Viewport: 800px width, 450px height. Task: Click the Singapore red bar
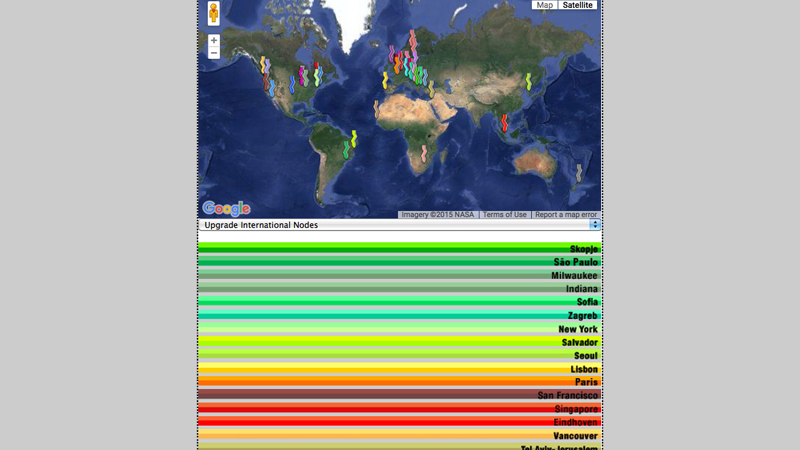pyautogui.click(x=400, y=409)
